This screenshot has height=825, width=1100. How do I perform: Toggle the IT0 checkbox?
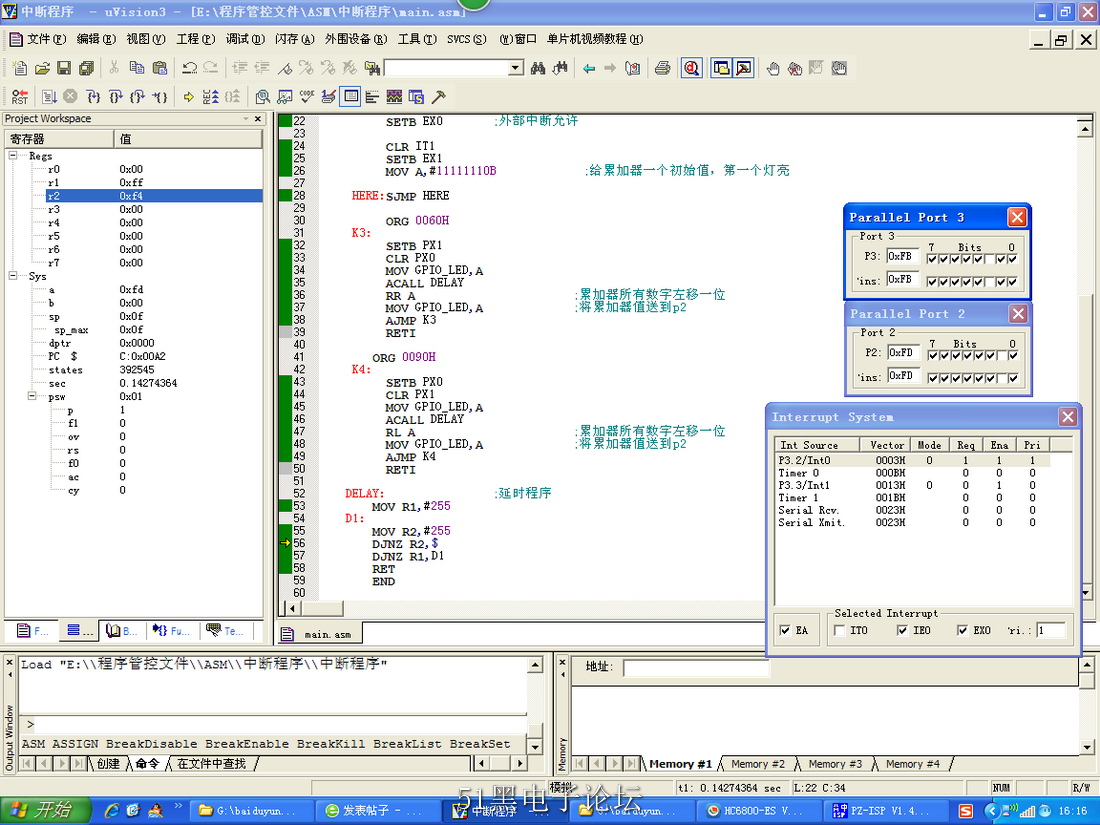pyautogui.click(x=839, y=631)
